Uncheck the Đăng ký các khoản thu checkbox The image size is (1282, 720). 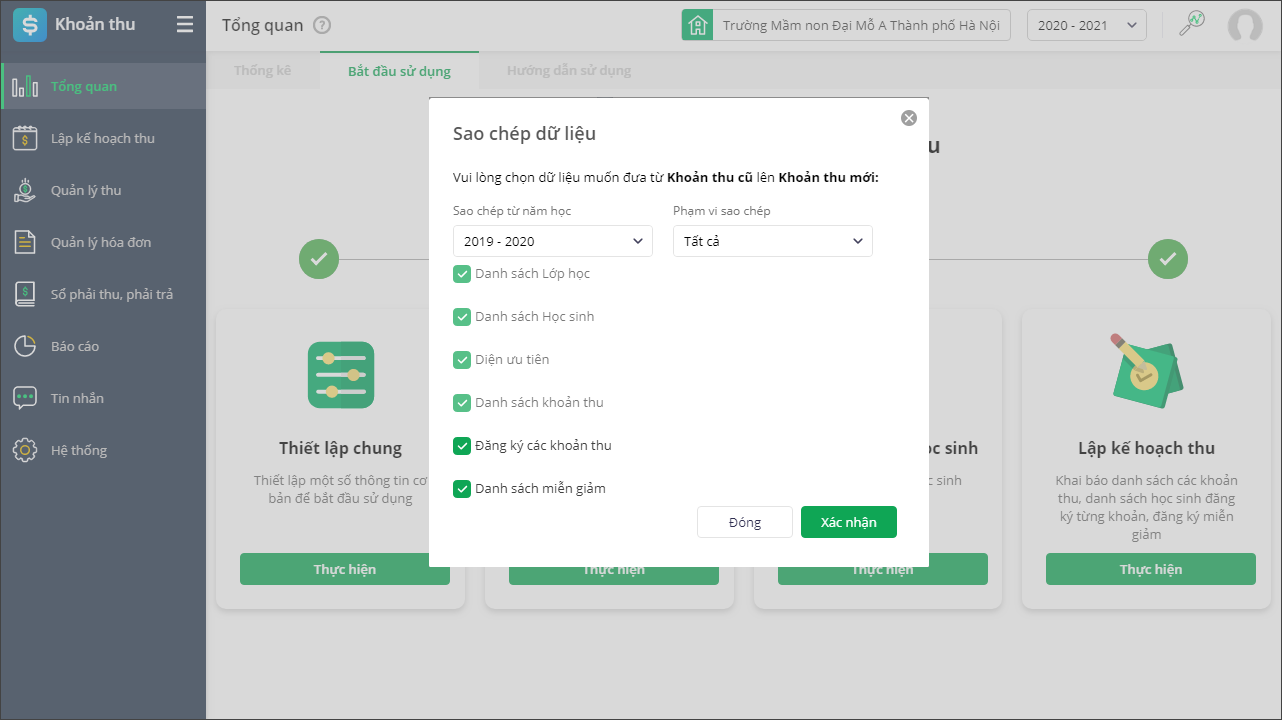[x=462, y=446]
